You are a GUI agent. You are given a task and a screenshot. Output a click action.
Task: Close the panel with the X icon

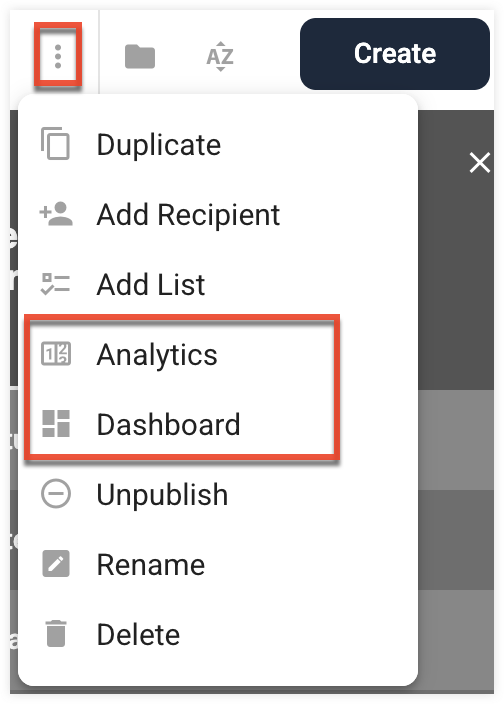point(480,162)
